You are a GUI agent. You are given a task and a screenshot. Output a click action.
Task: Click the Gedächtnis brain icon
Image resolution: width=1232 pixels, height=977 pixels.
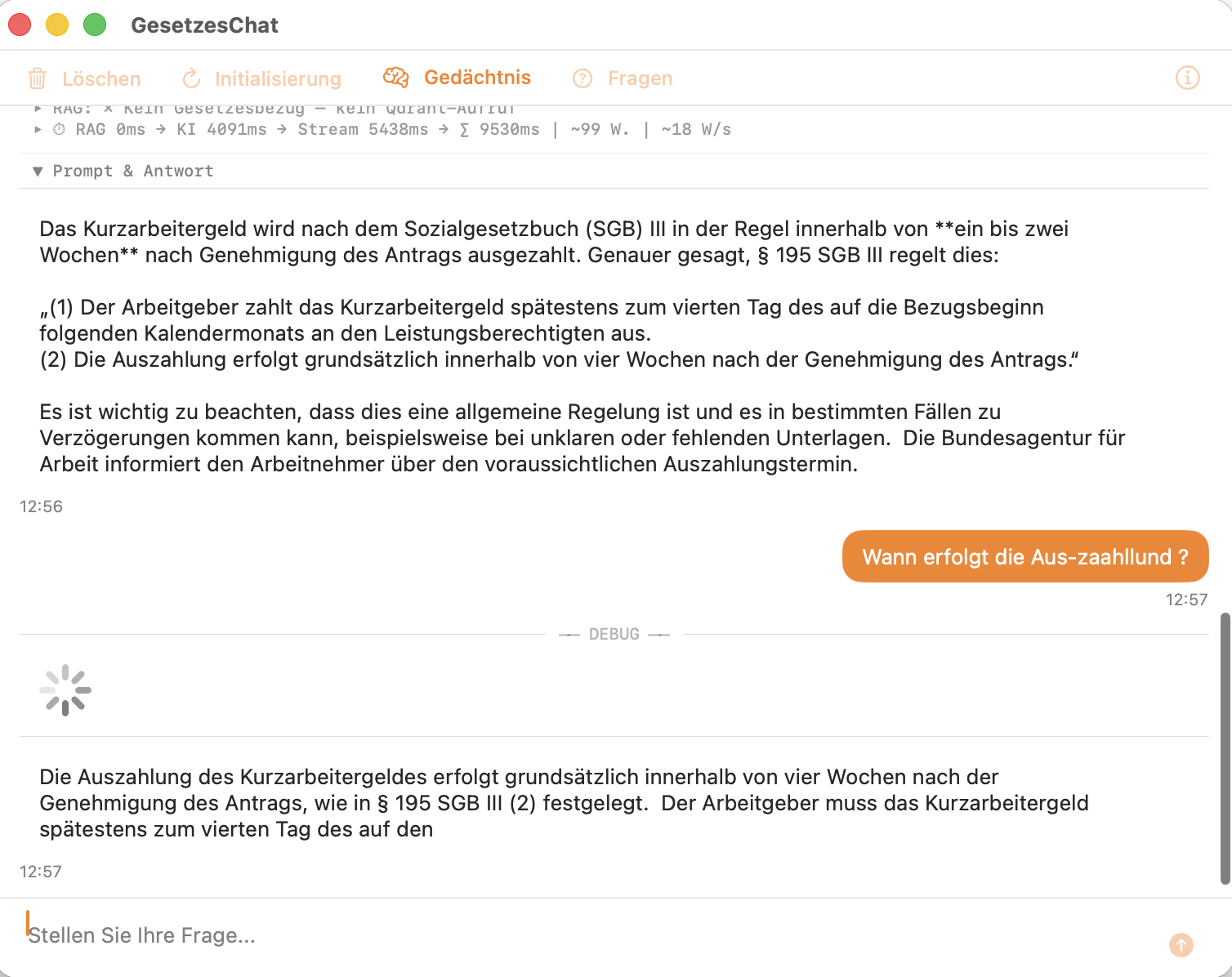click(x=396, y=78)
